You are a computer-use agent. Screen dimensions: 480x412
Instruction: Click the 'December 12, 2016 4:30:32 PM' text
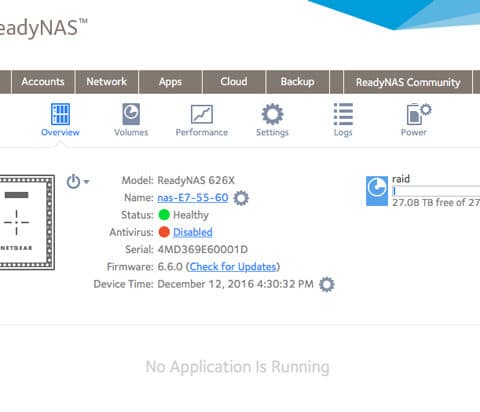pyautogui.click(x=235, y=284)
